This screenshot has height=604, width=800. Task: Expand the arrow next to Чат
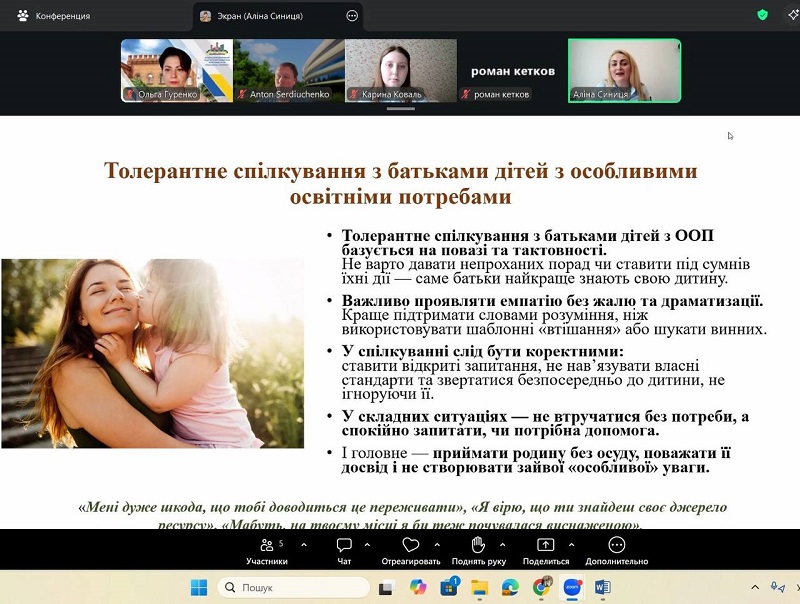367,545
